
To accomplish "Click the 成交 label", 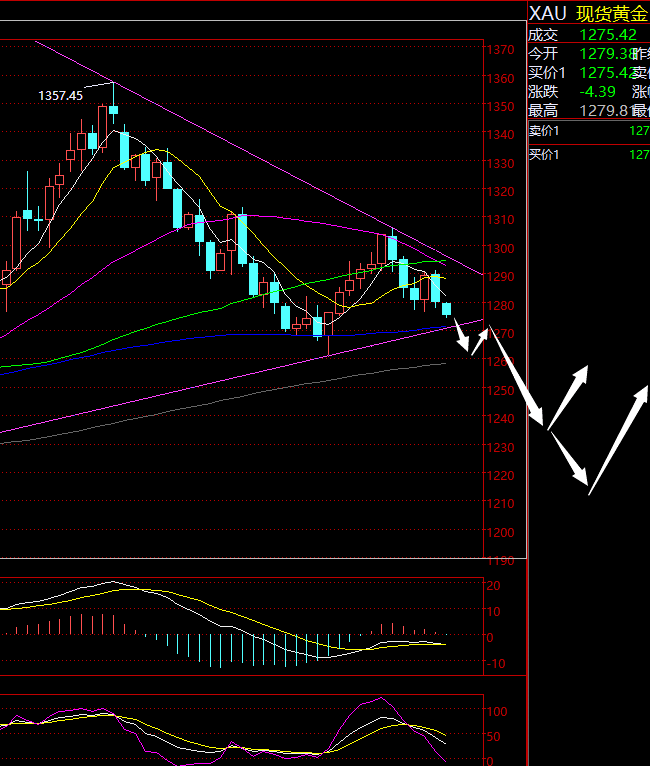I will (543, 35).
